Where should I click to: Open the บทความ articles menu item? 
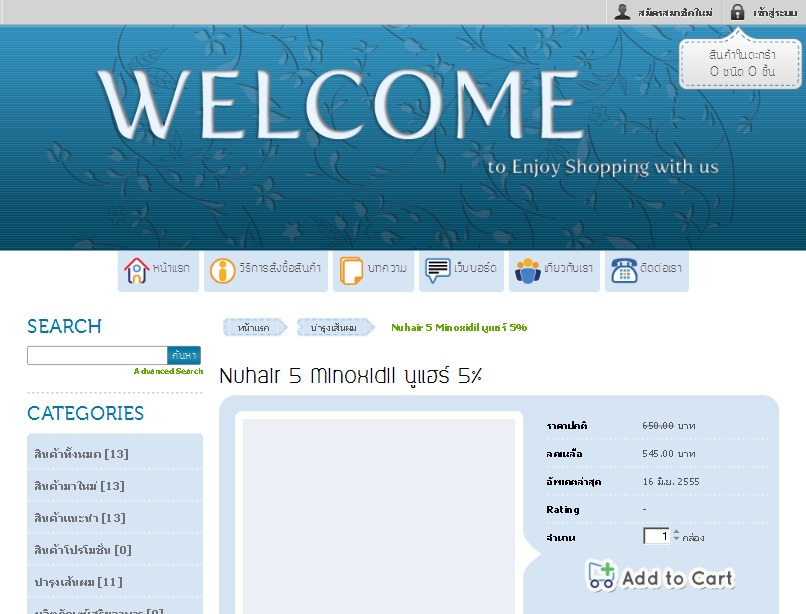tap(373, 271)
